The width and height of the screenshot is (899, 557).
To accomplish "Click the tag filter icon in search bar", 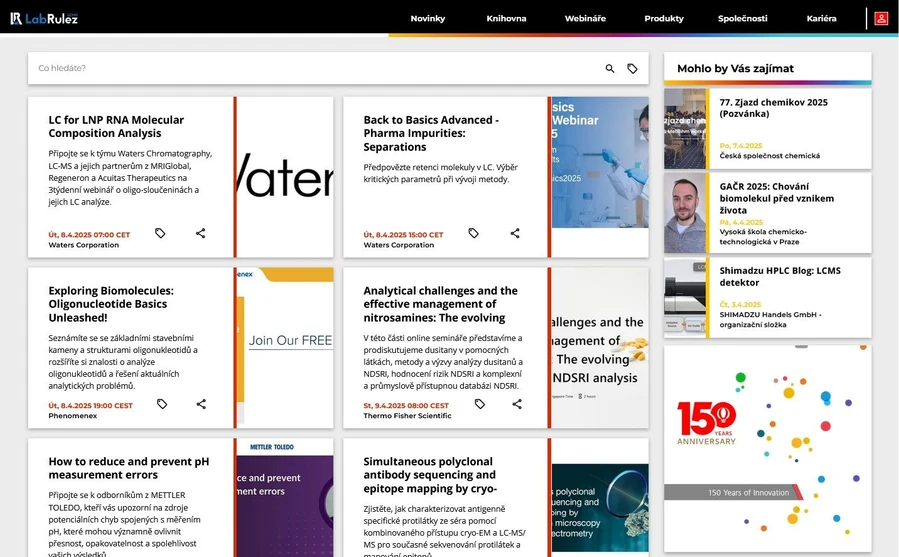I will (x=632, y=68).
